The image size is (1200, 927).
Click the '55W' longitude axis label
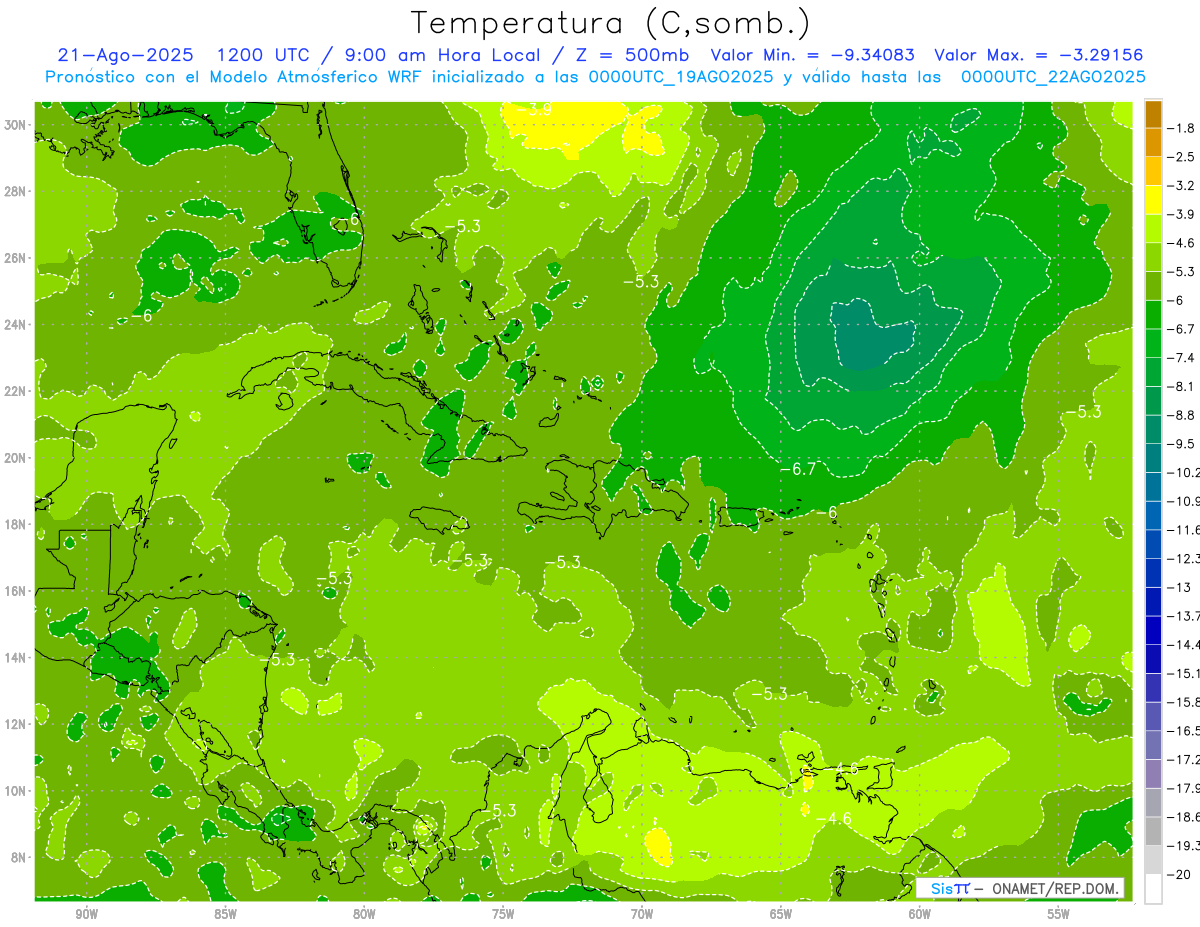(x=1059, y=914)
